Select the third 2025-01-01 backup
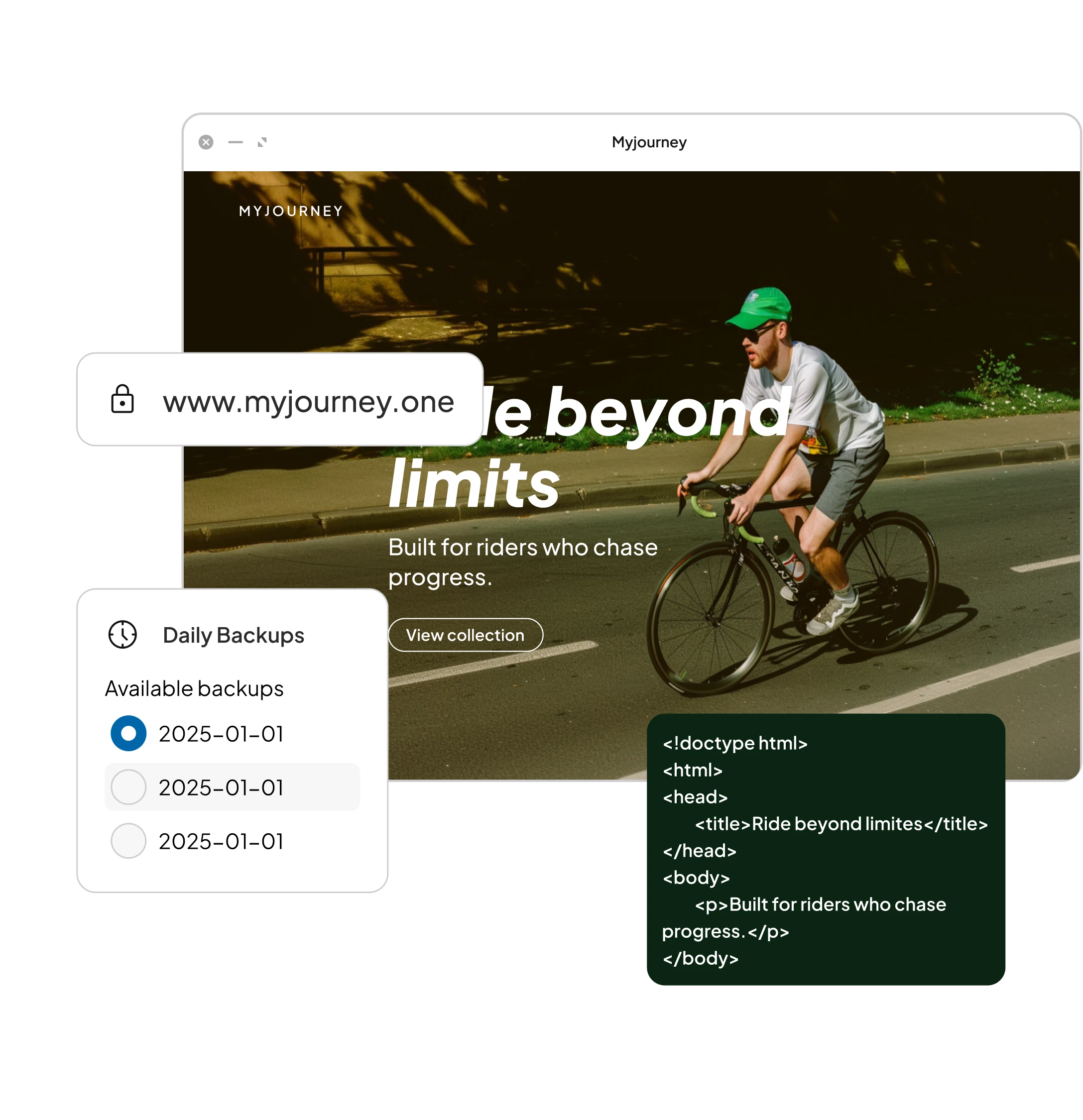This screenshot has height=1120, width=1083. click(x=128, y=841)
